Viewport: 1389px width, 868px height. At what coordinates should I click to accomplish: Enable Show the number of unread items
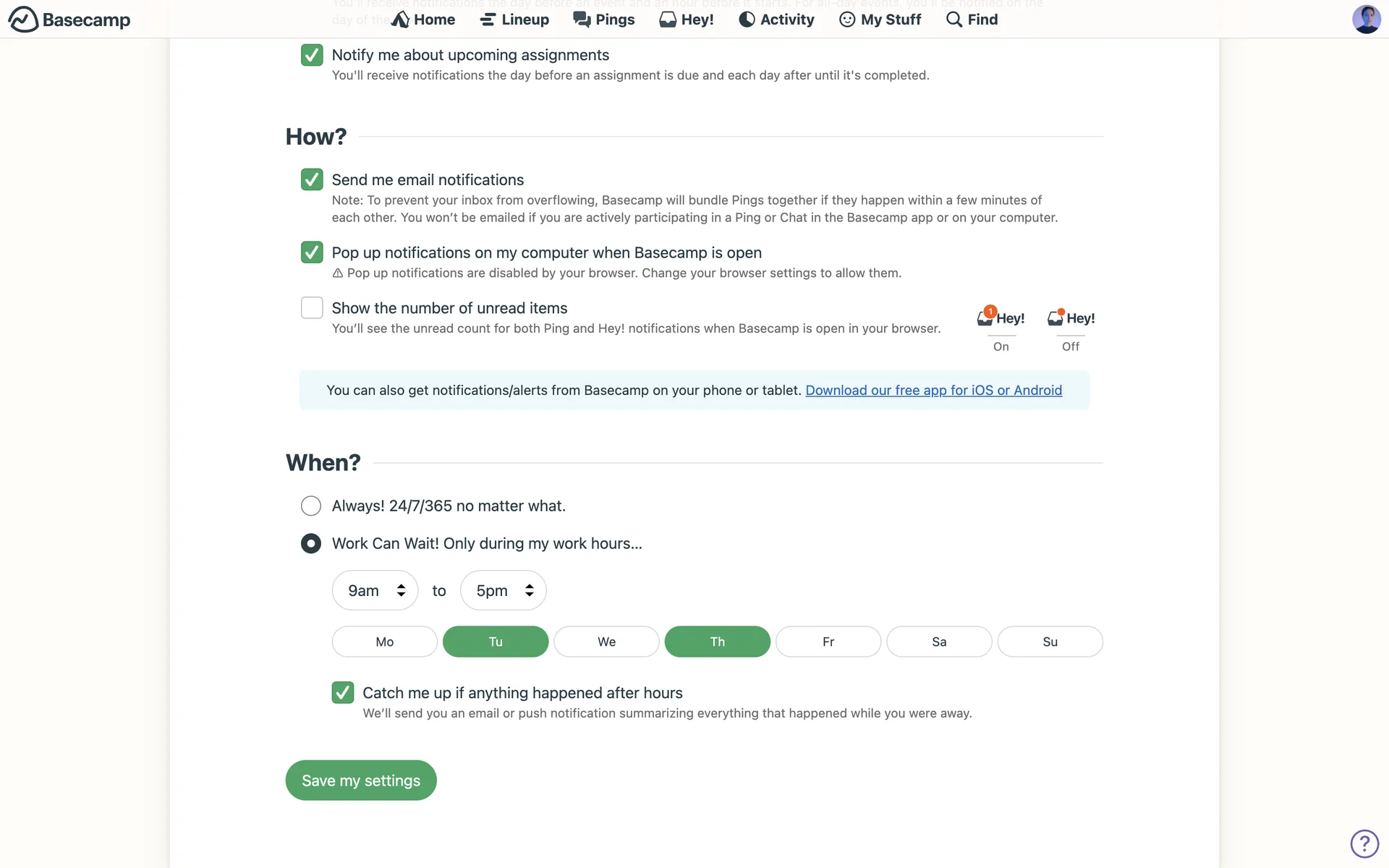click(312, 307)
